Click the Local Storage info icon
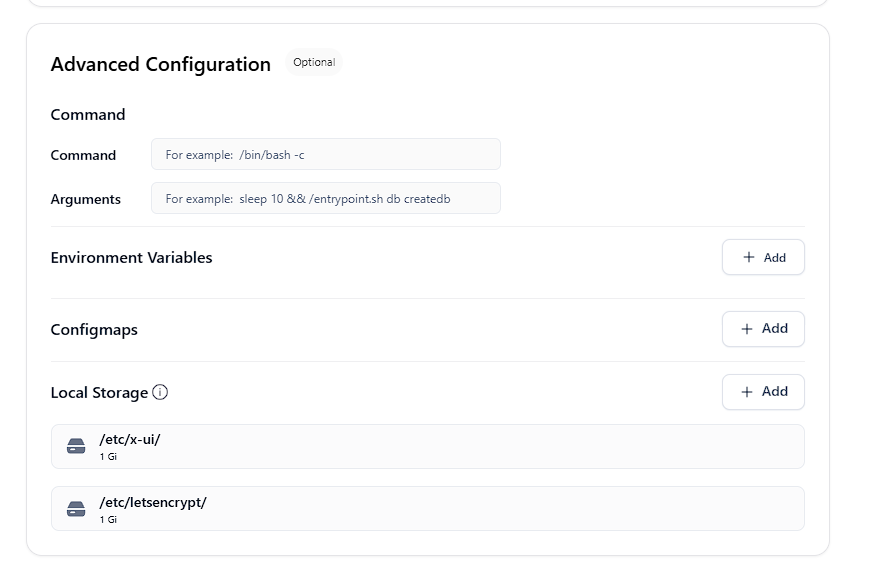Screen dimensions: 884x576 click(x=160, y=392)
